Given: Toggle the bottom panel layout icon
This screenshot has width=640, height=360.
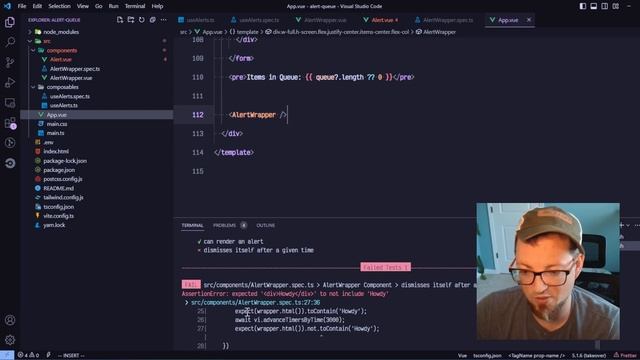Looking at the screenshot, I should [x=593, y=6].
